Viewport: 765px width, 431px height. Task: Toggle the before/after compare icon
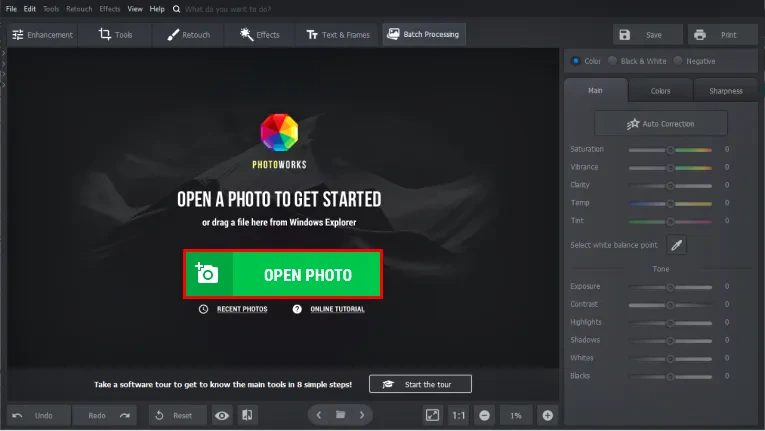coord(247,415)
